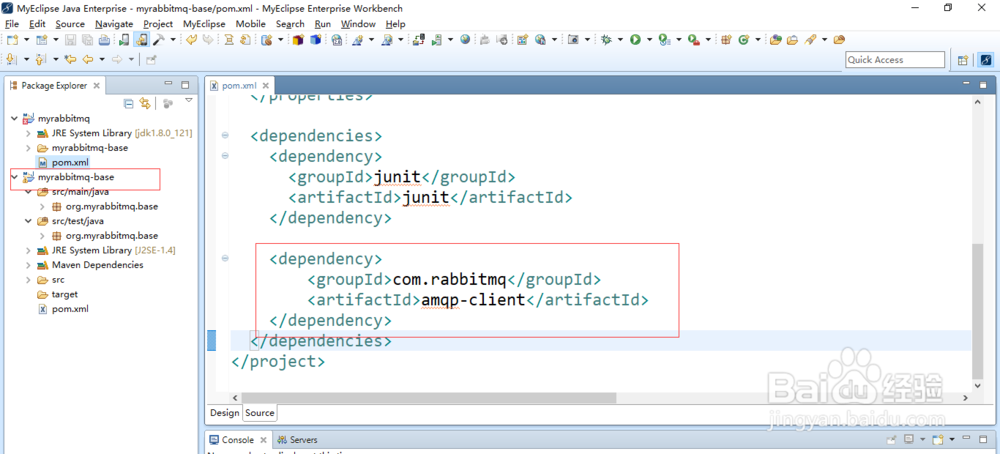Select pom.xml under the myrabbitmq project
1000x454 pixels.
(70, 163)
